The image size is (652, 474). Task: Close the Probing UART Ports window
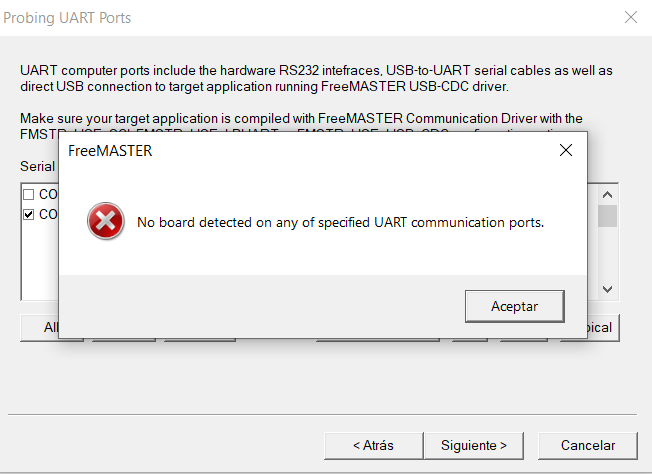(630, 17)
